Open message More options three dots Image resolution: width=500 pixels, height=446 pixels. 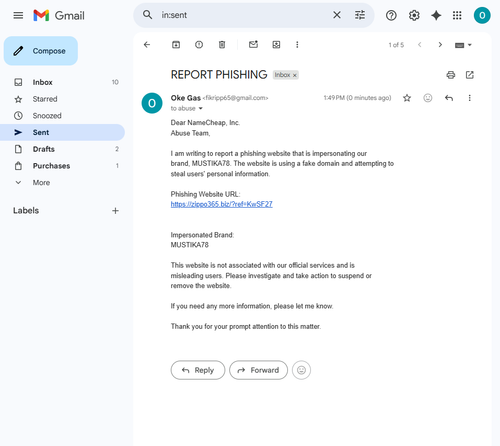pyautogui.click(x=470, y=98)
